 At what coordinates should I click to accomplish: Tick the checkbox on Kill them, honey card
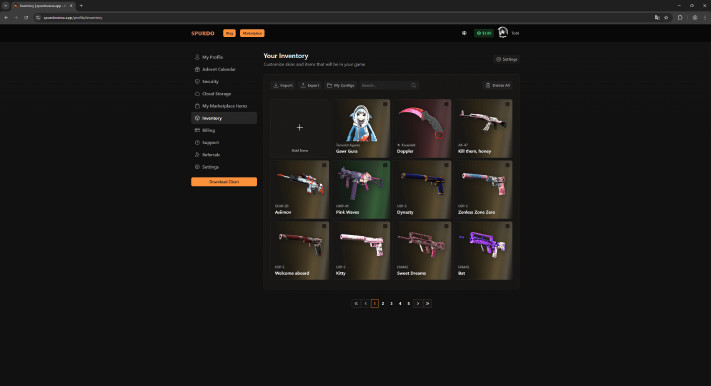pyautogui.click(x=507, y=104)
